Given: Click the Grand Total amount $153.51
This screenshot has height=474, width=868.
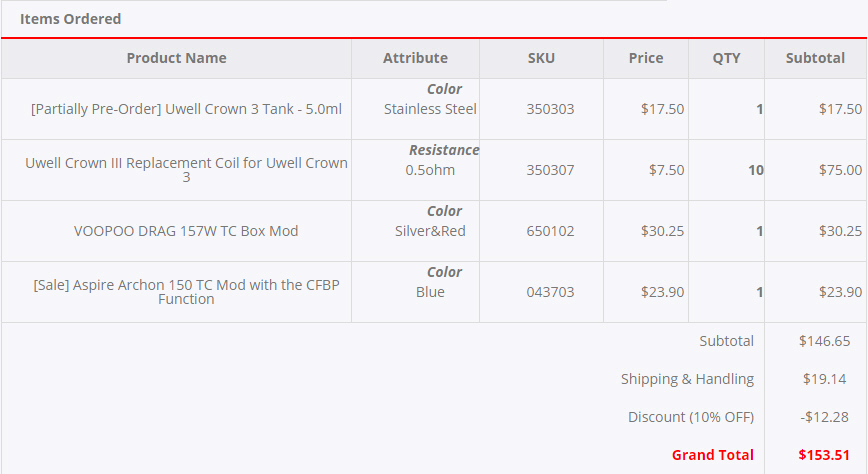Looking at the screenshot, I should coord(824,455).
